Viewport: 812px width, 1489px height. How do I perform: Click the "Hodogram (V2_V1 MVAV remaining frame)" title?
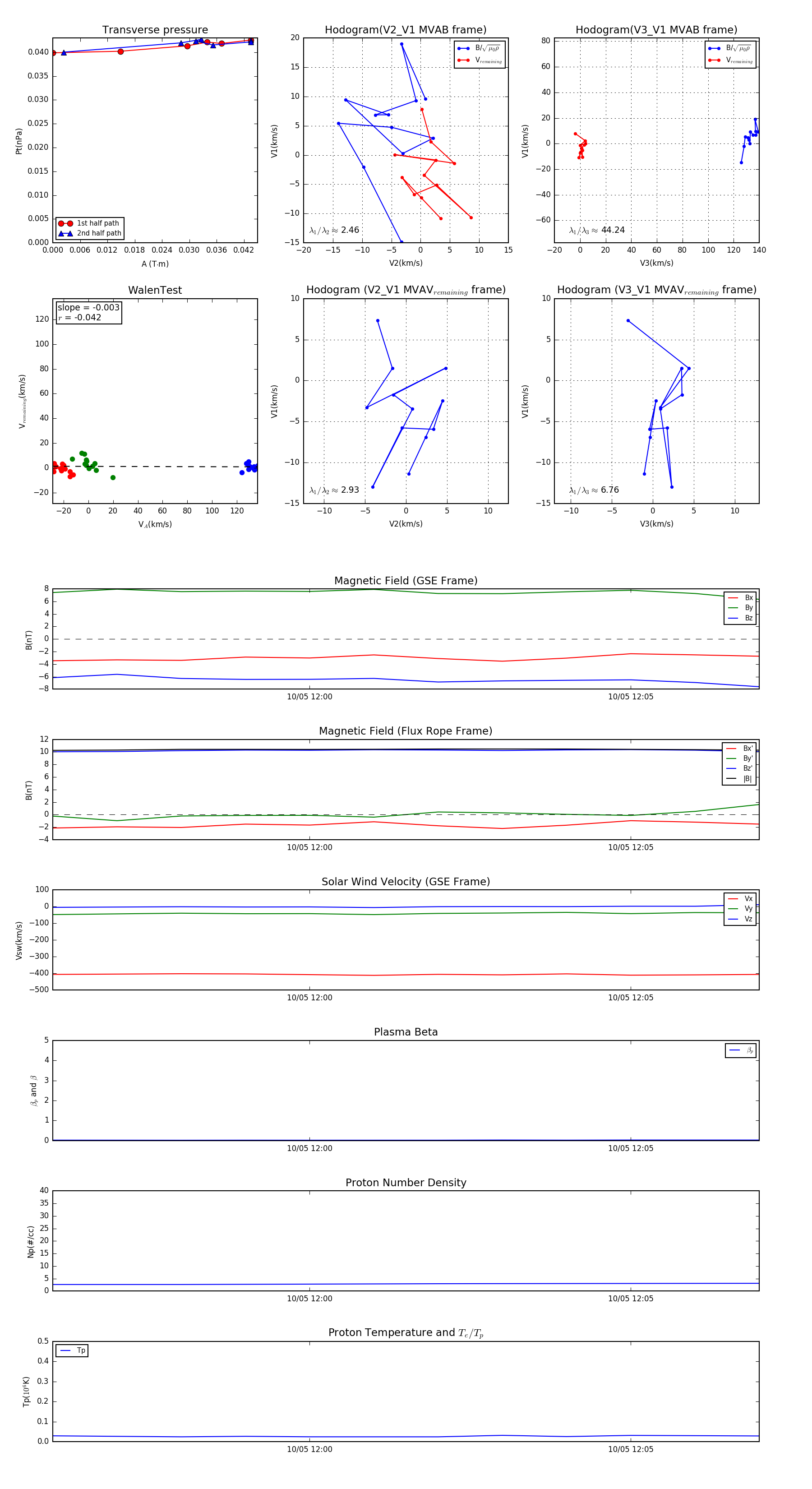tap(406, 290)
